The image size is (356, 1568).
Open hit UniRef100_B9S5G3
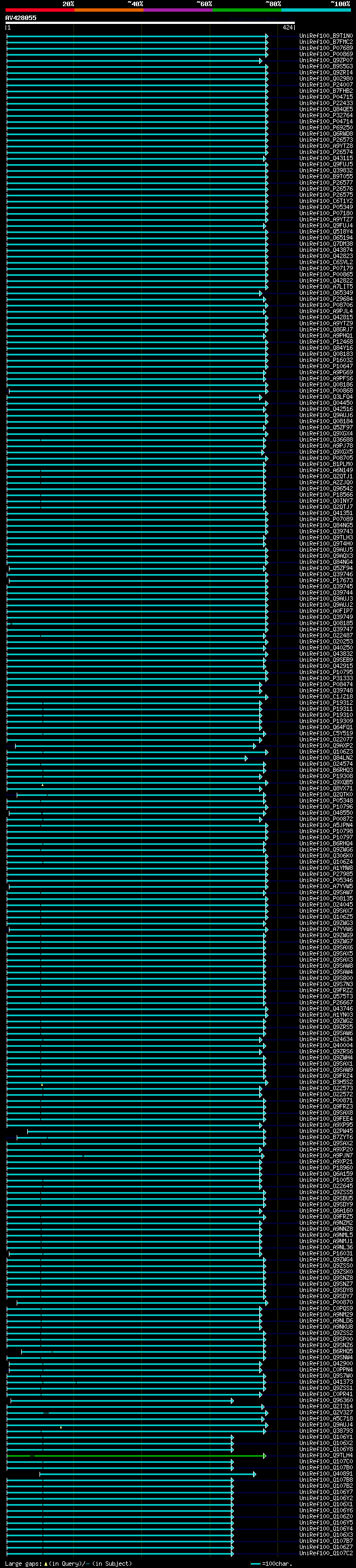[x=325, y=66]
